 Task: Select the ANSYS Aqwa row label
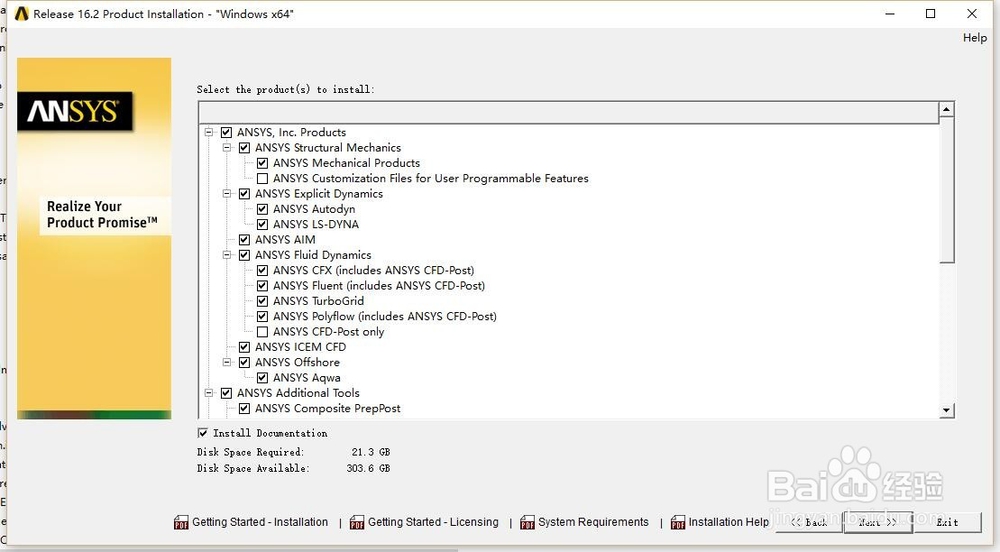(x=307, y=378)
